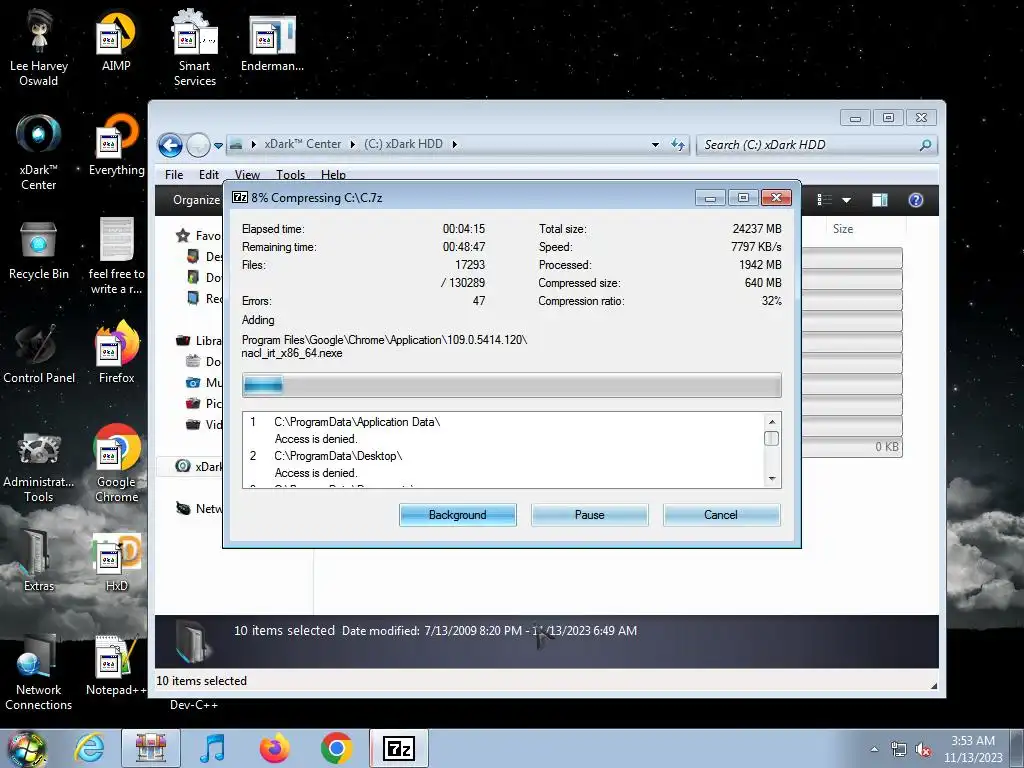The height and width of the screenshot is (768, 1024).
Task: Open the address bar history dropdown
Action: tap(655, 144)
